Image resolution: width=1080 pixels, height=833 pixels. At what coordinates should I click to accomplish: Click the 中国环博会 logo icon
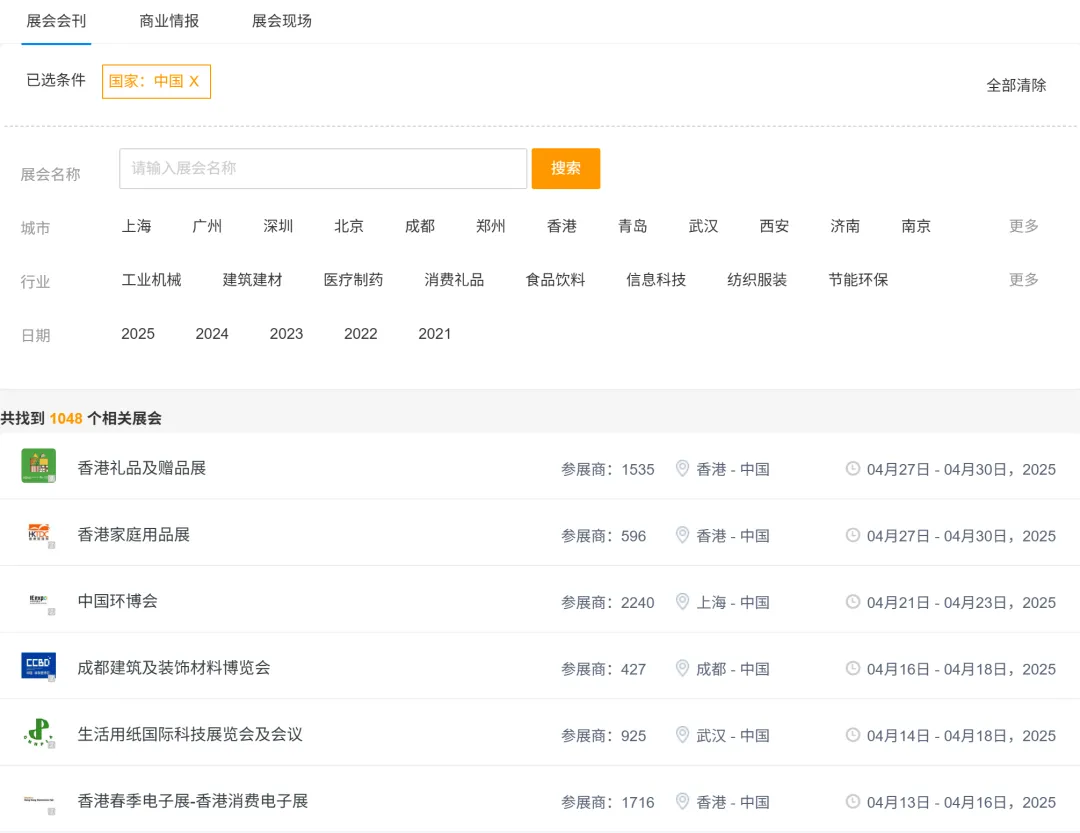[x=39, y=599]
